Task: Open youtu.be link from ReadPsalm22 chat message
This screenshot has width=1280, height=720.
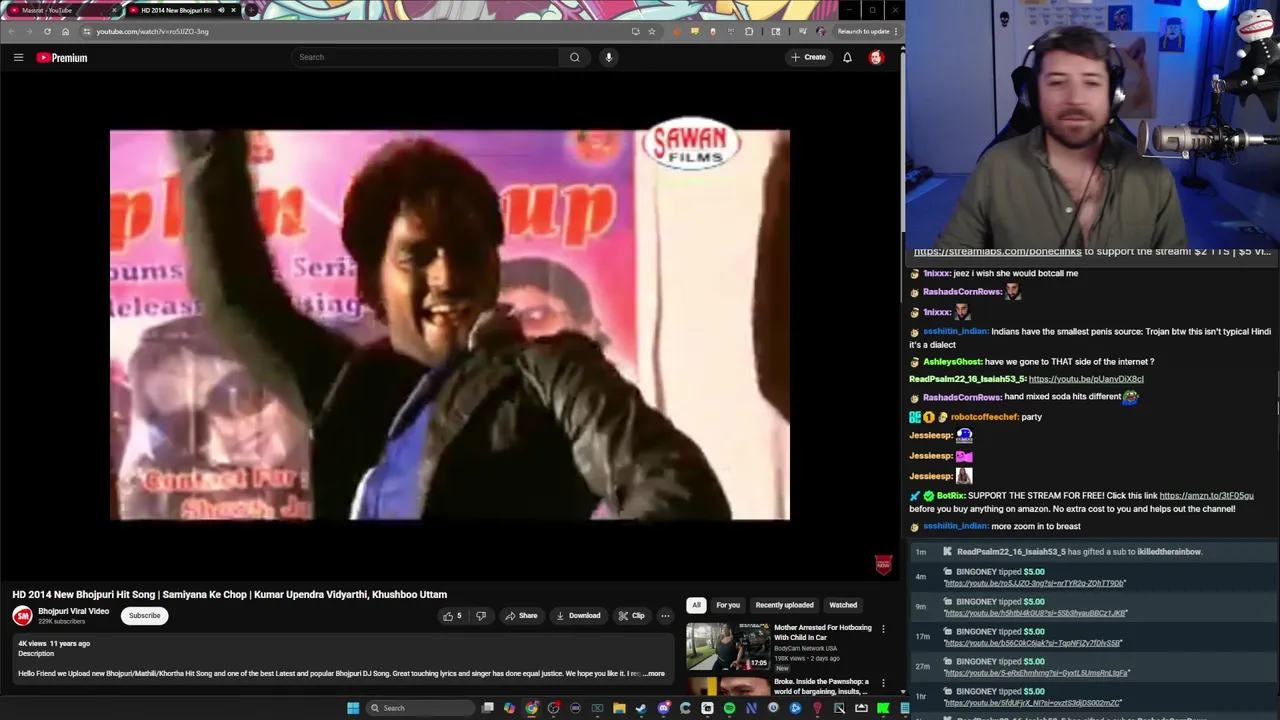Action: tap(1086, 379)
